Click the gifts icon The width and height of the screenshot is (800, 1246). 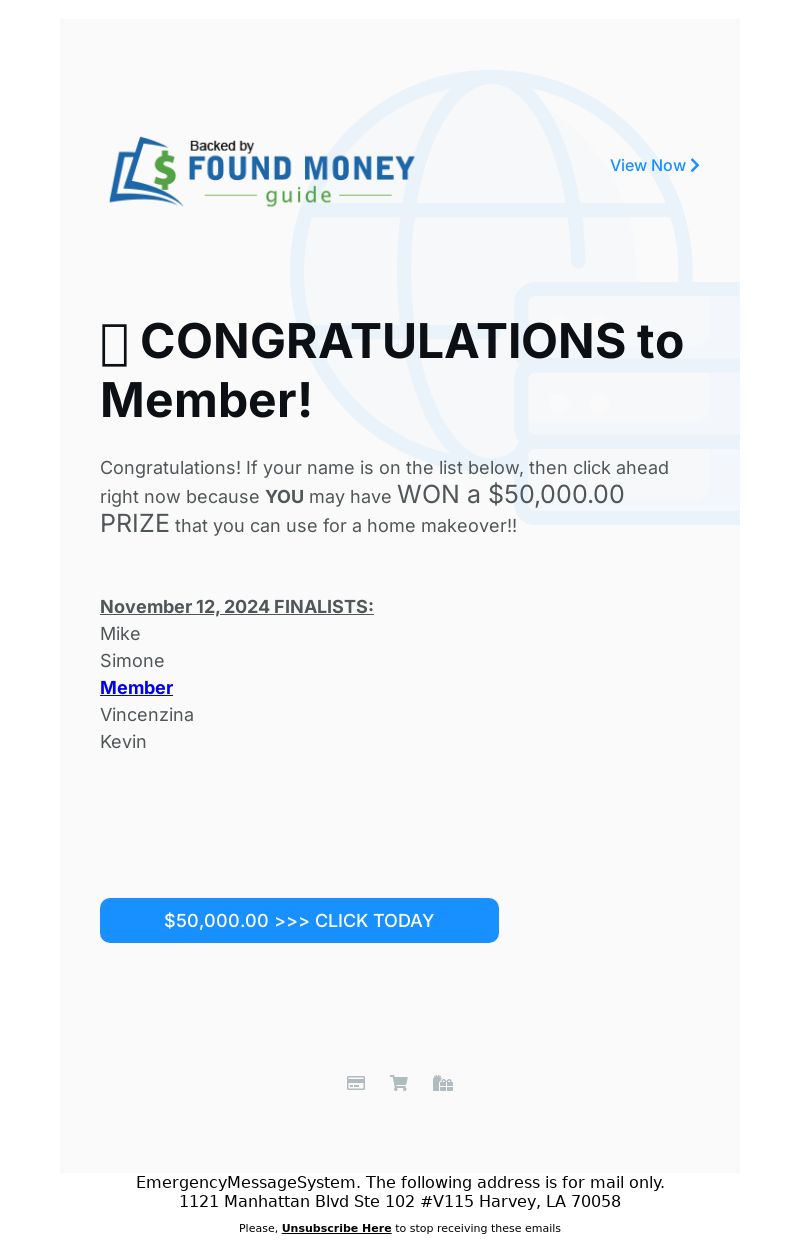click(443, 1083)
